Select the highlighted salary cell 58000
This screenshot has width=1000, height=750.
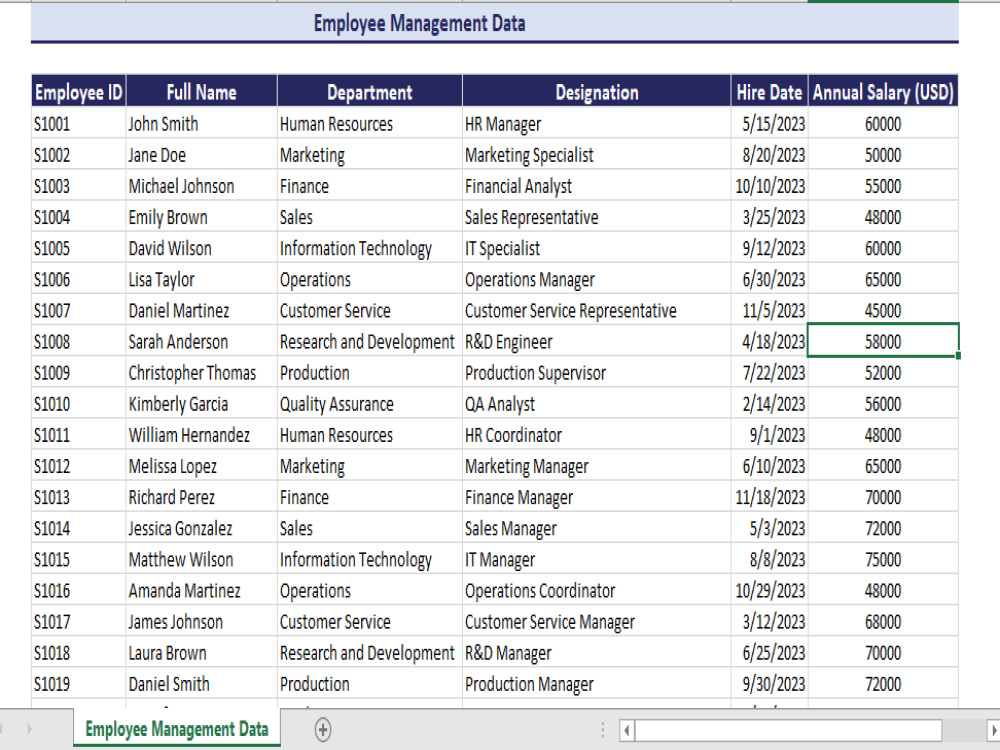point(883,342)
